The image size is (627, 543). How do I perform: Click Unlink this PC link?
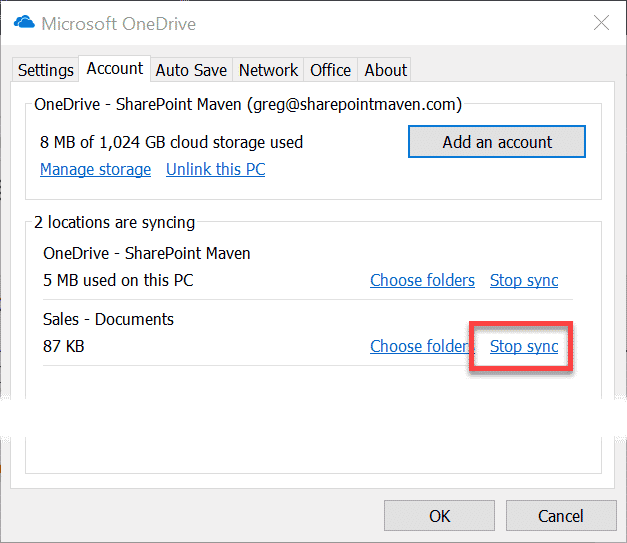[x=216, y=170]
